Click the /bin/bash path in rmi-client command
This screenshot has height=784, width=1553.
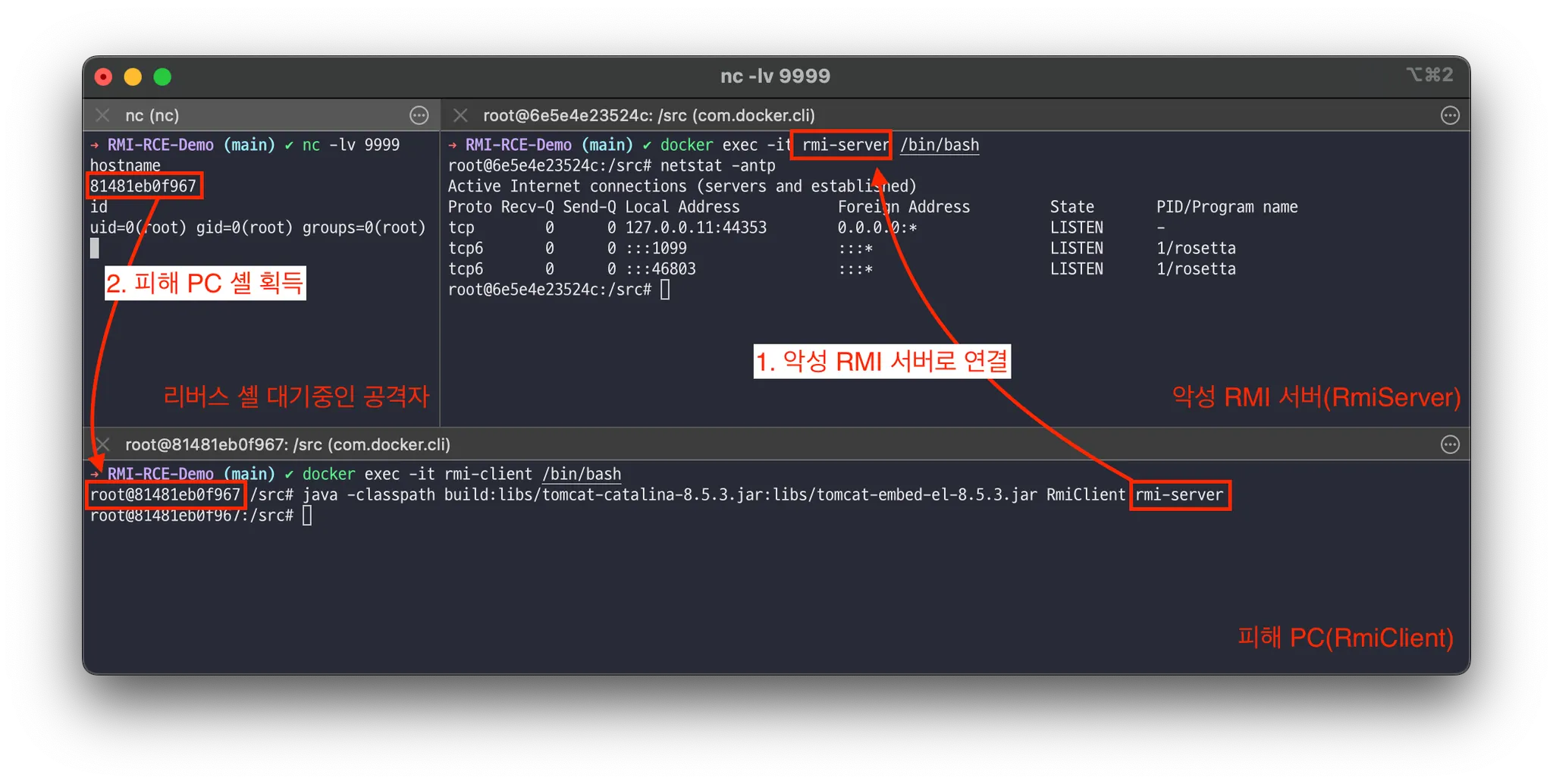point(582,474)
